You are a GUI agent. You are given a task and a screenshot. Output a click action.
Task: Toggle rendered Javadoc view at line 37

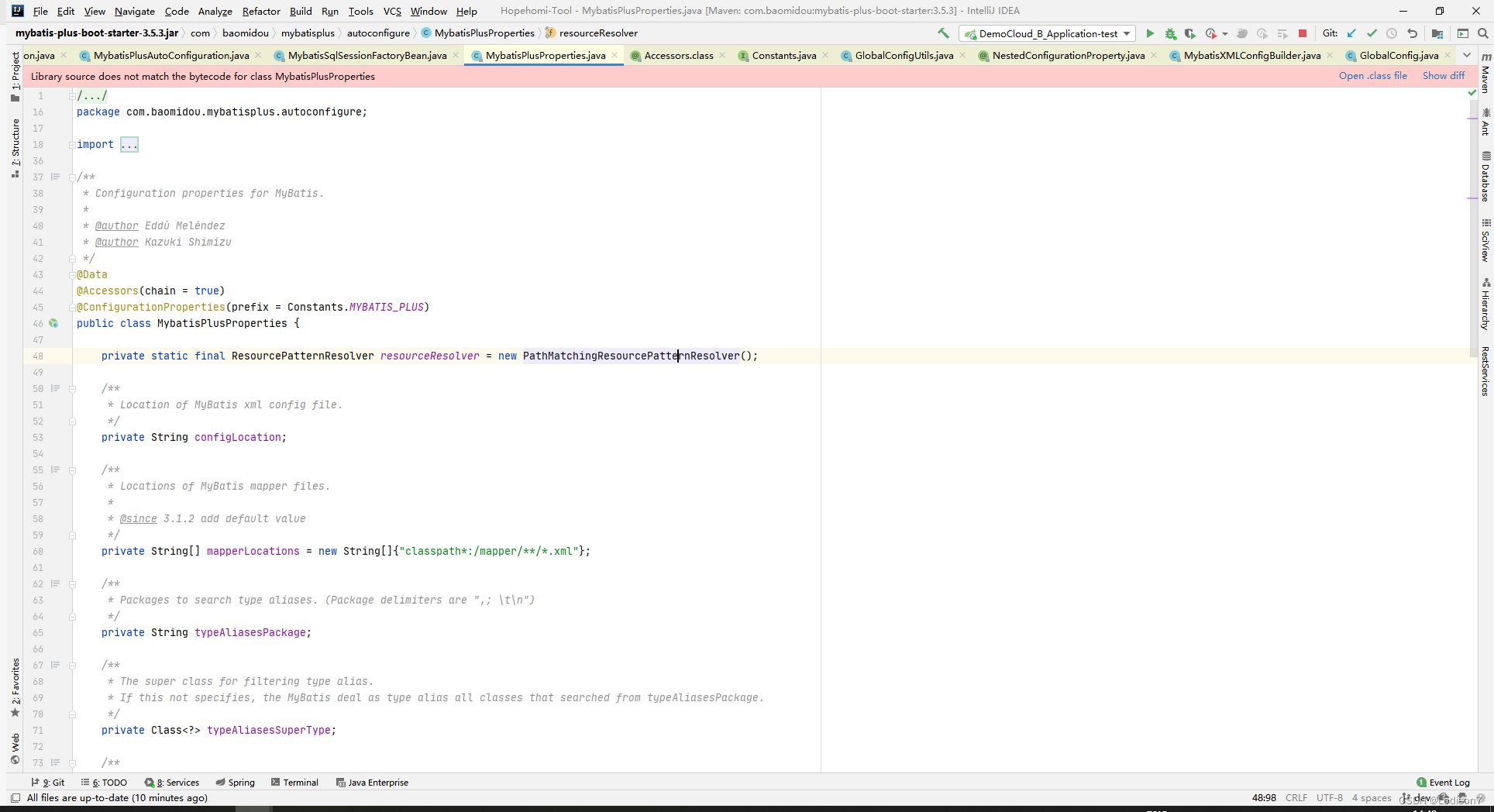coord(55,177)
